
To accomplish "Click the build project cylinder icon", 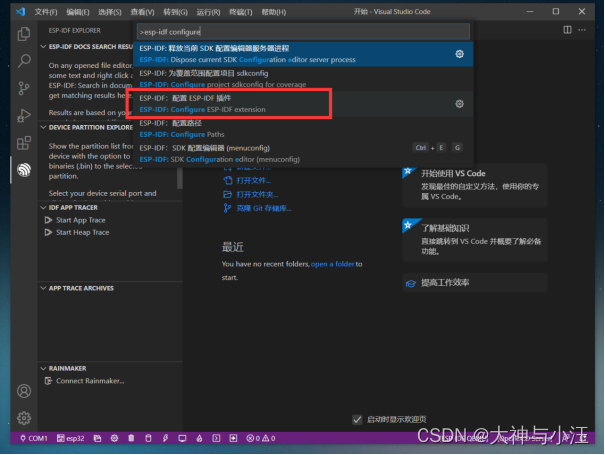I will 148,438.
